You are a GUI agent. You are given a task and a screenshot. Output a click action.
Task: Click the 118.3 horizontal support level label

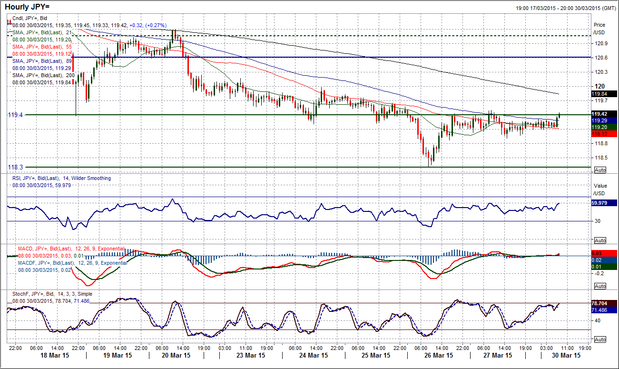(15, 167)
